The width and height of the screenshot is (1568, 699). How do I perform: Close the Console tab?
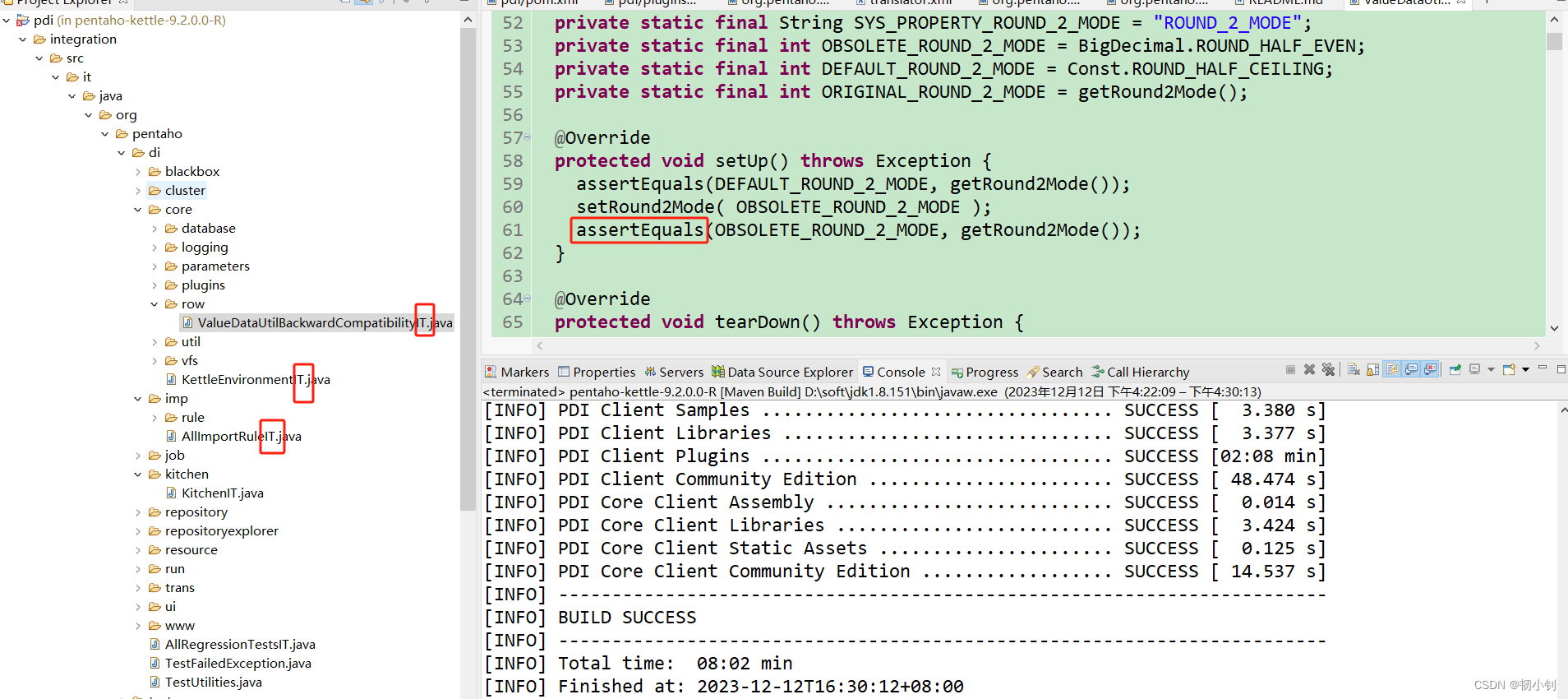point(936,372)
